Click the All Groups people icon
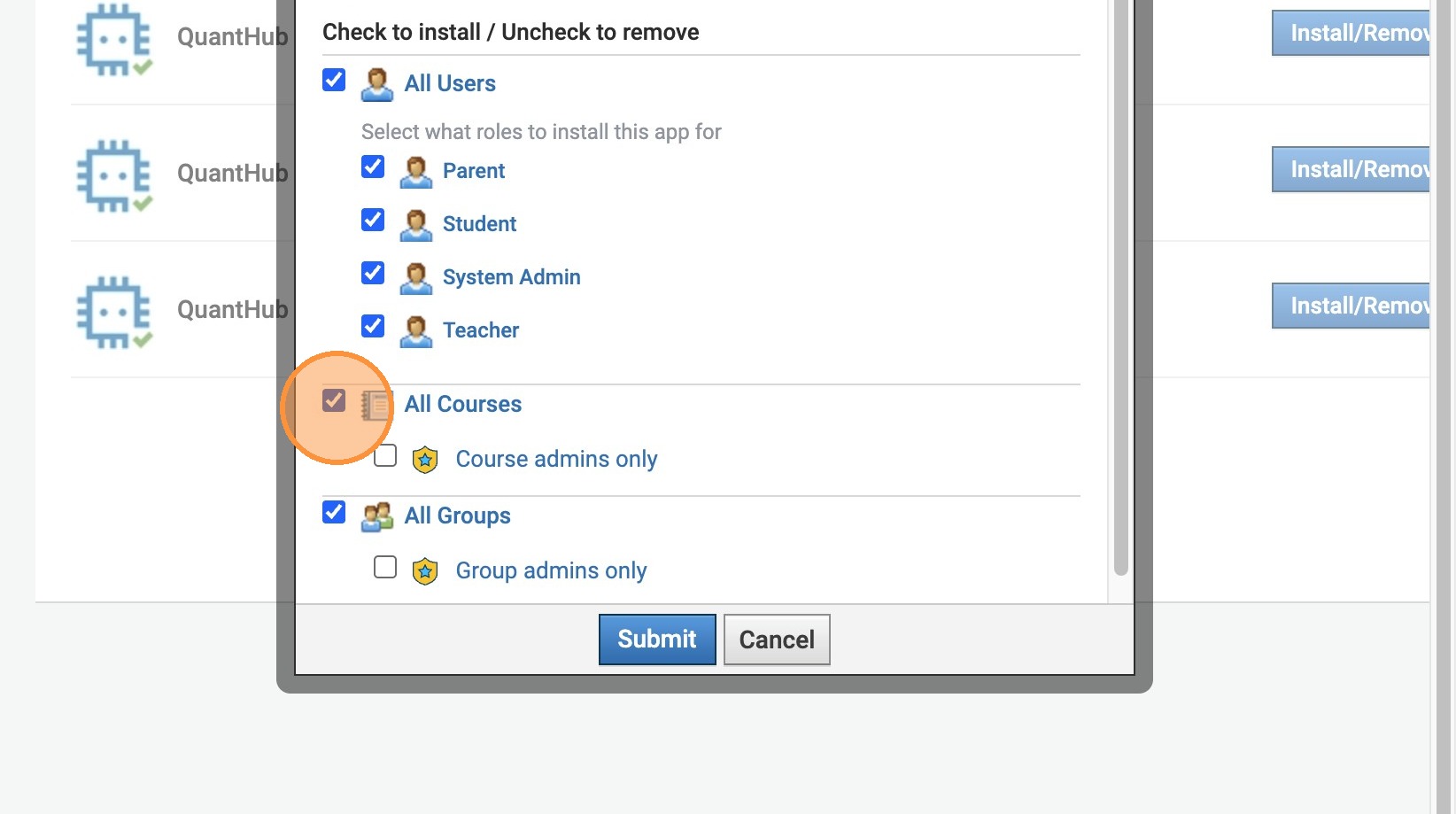Viewport: 1456px width, 814px height. click(377, 516)
